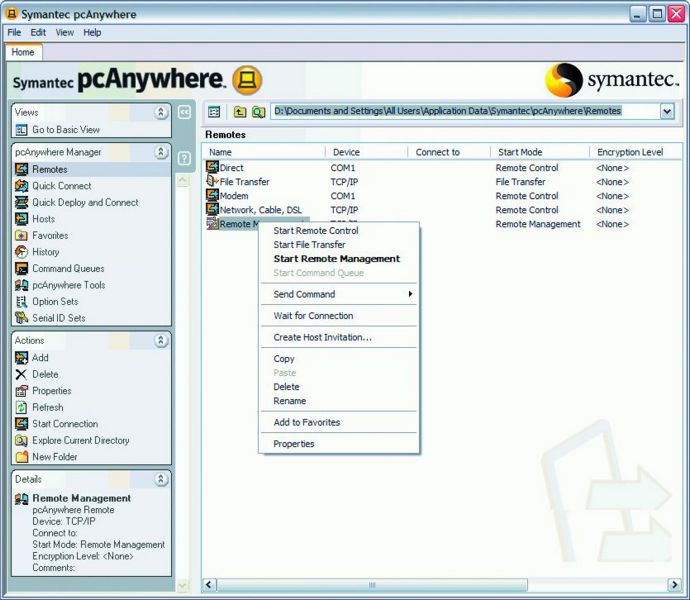Click the Remotes icon in pcAnywhere Manager
The image size is (690, 600).
22,169
